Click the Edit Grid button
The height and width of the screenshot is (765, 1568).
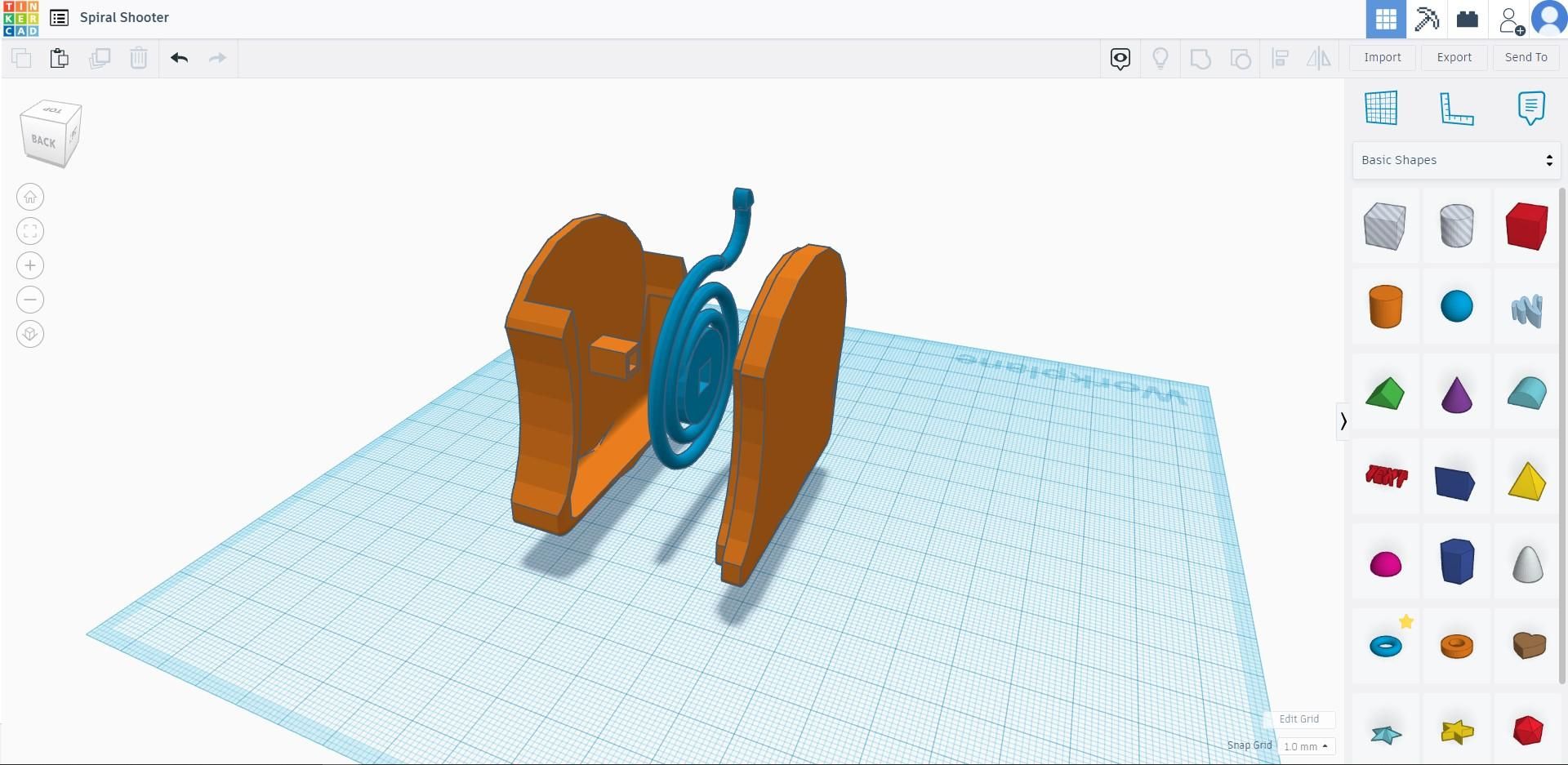(1300, 718)
